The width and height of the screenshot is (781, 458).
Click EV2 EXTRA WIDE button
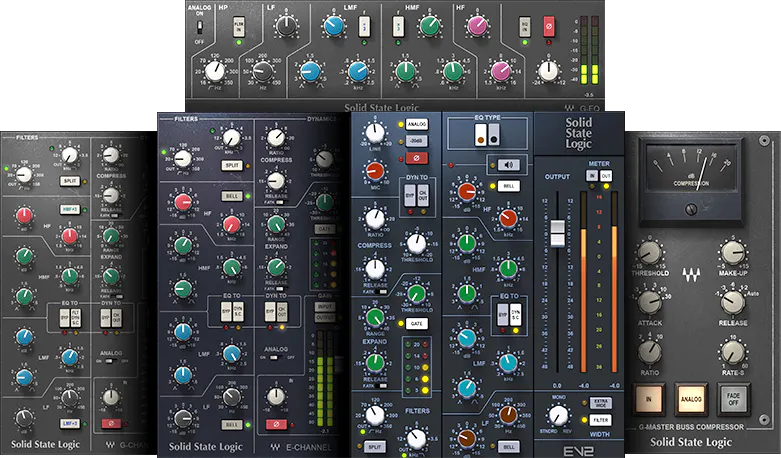[601, 403]
